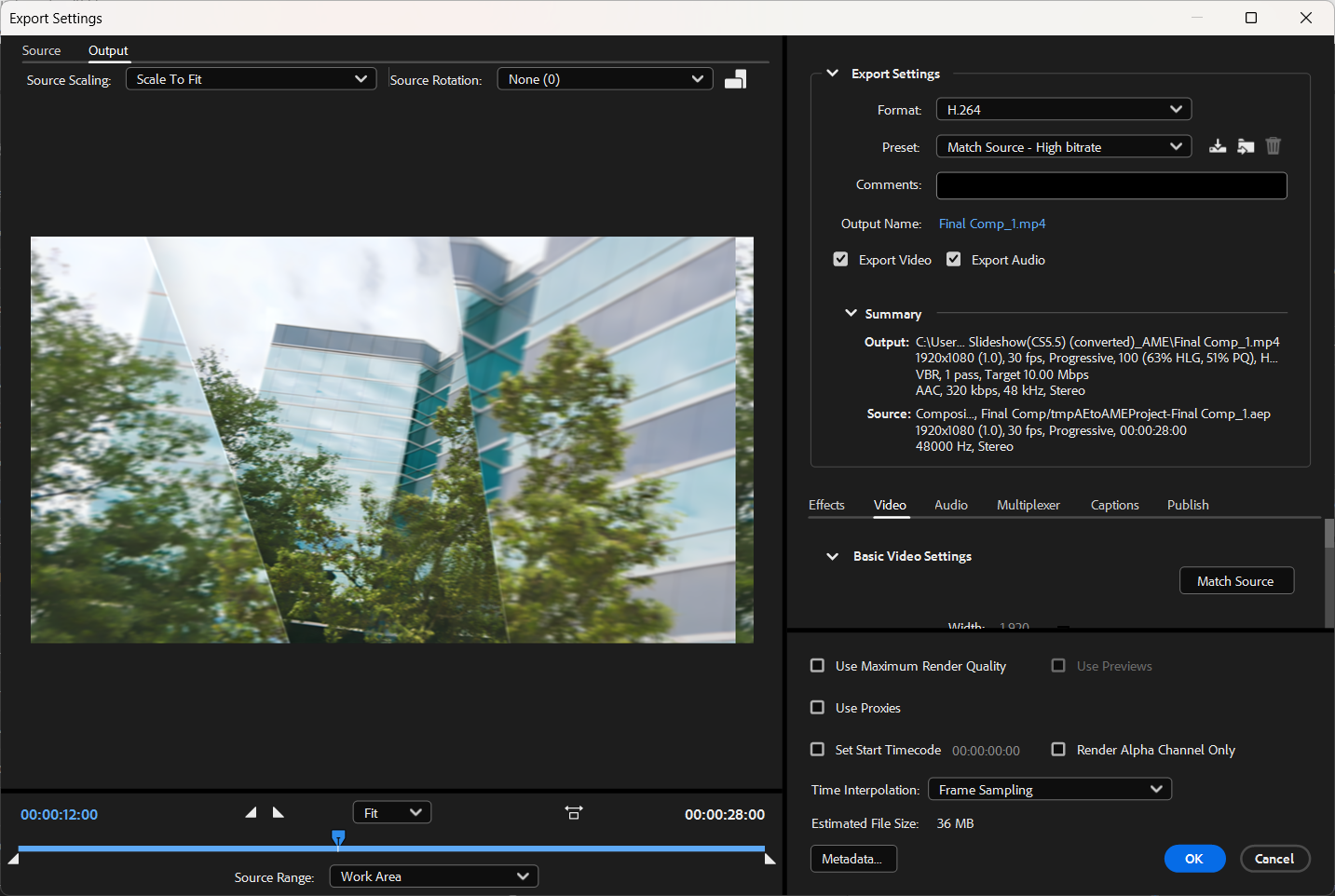Click the Import Preset folder icon
This screenshot has height=896, width=1335.
(1246, 145)
